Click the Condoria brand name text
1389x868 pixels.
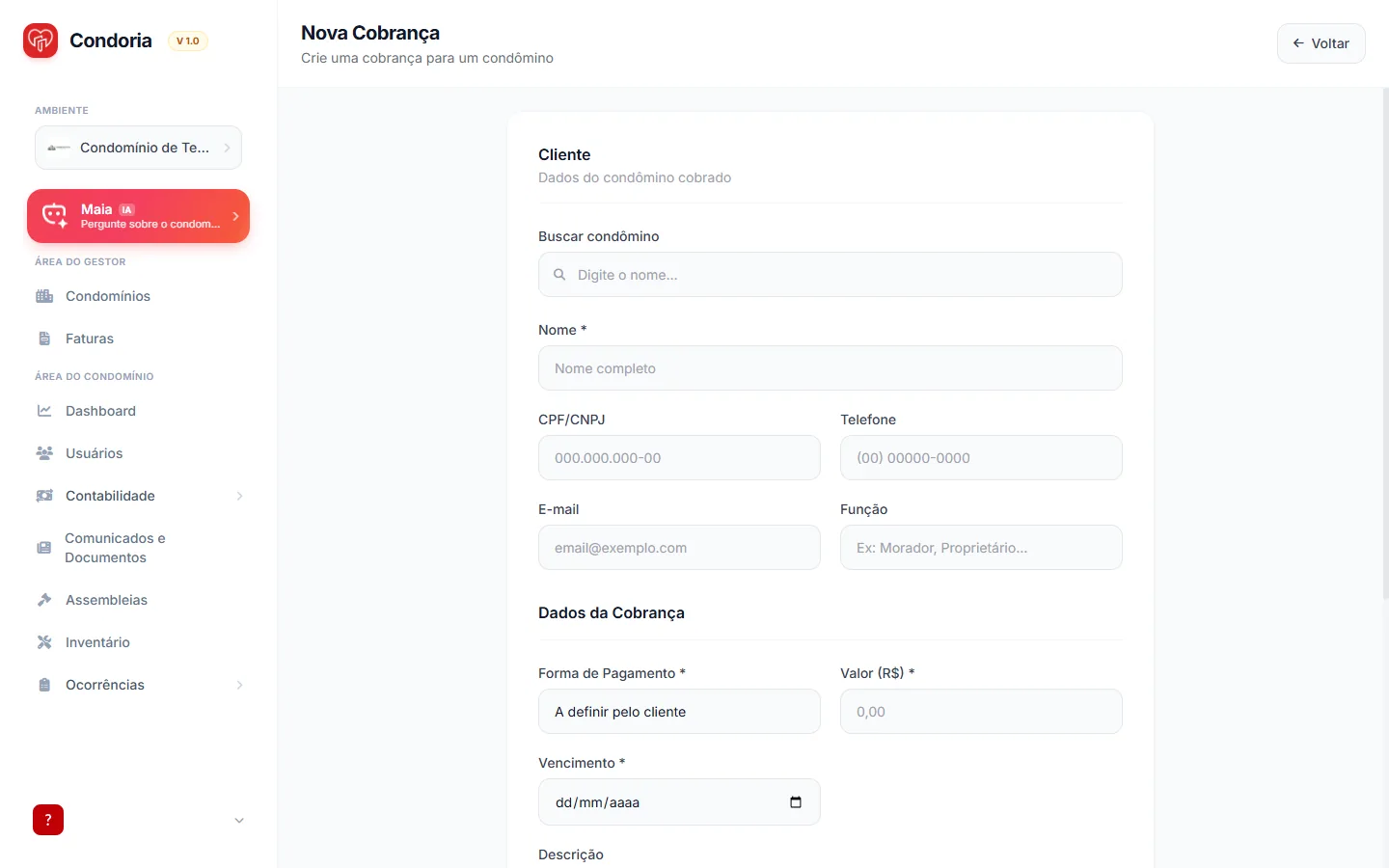(111, 41)
